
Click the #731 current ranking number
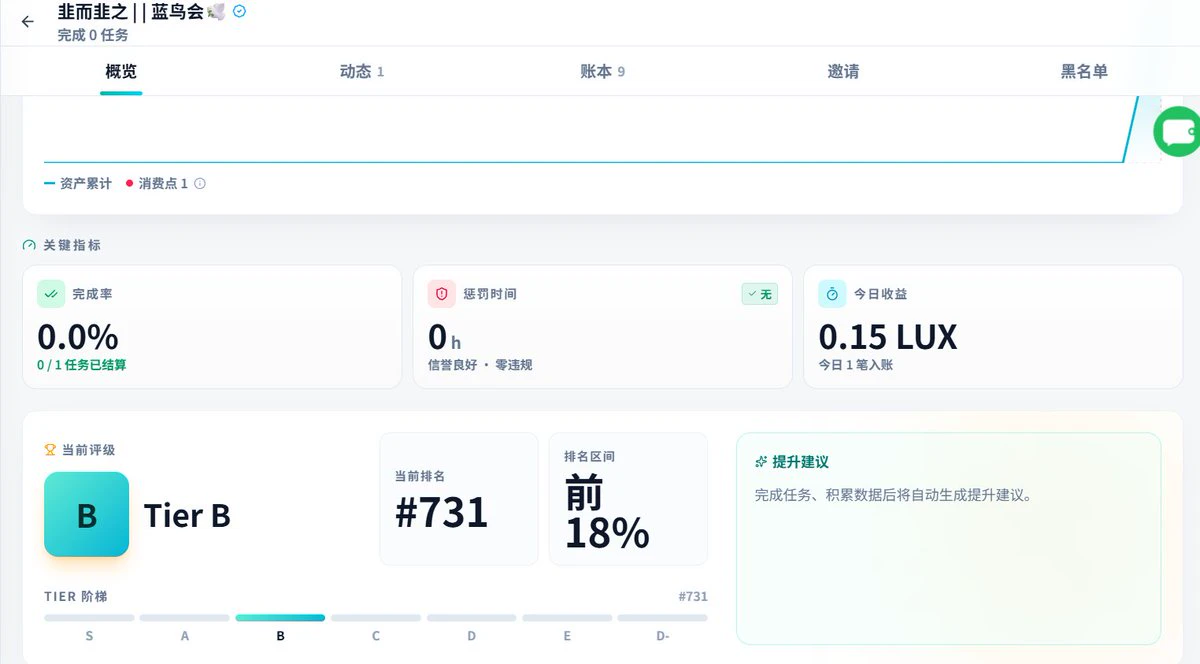coord(441,512)
